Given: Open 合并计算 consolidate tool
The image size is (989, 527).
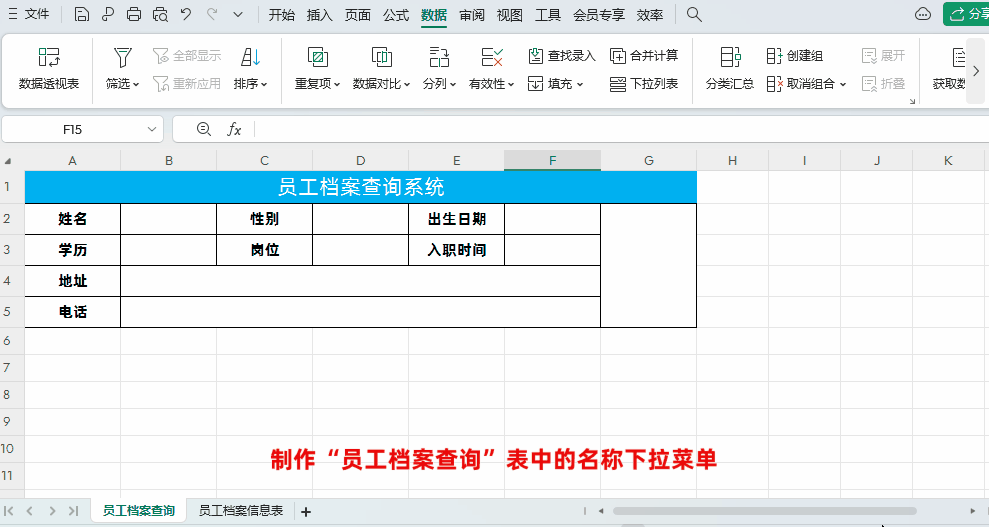Looking at the screenshot, I should pyautogui.click(x=644, y=55).
